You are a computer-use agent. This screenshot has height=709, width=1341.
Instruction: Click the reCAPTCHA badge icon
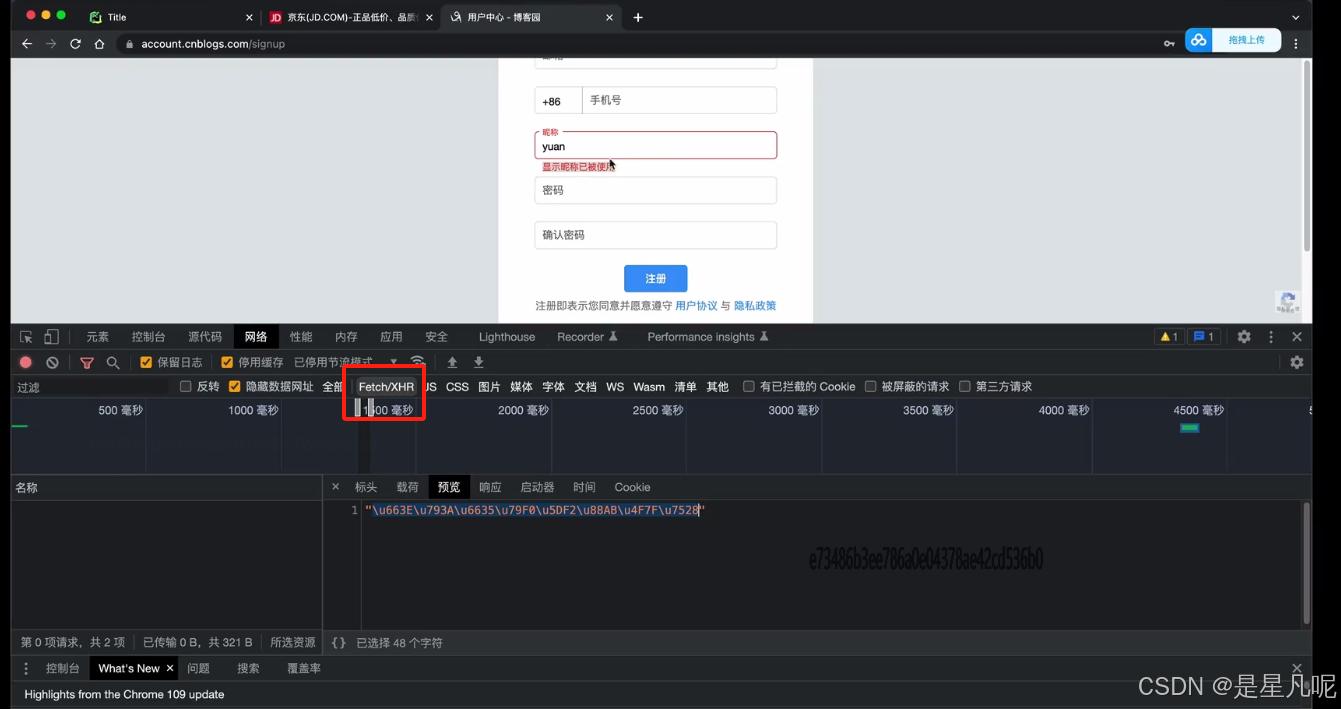pos(1288,303)
